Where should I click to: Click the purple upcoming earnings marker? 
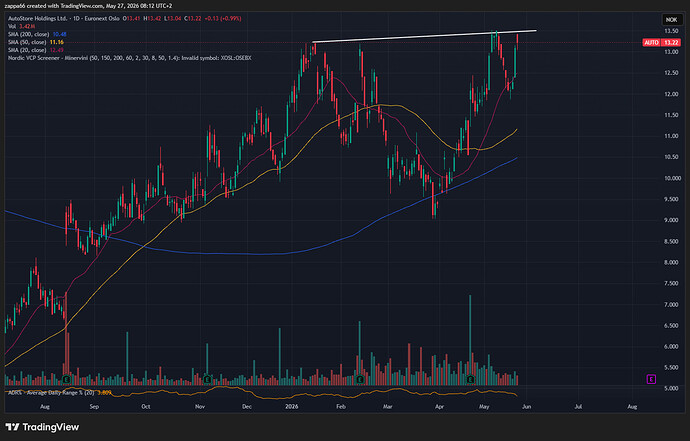[x=651, y=379]
